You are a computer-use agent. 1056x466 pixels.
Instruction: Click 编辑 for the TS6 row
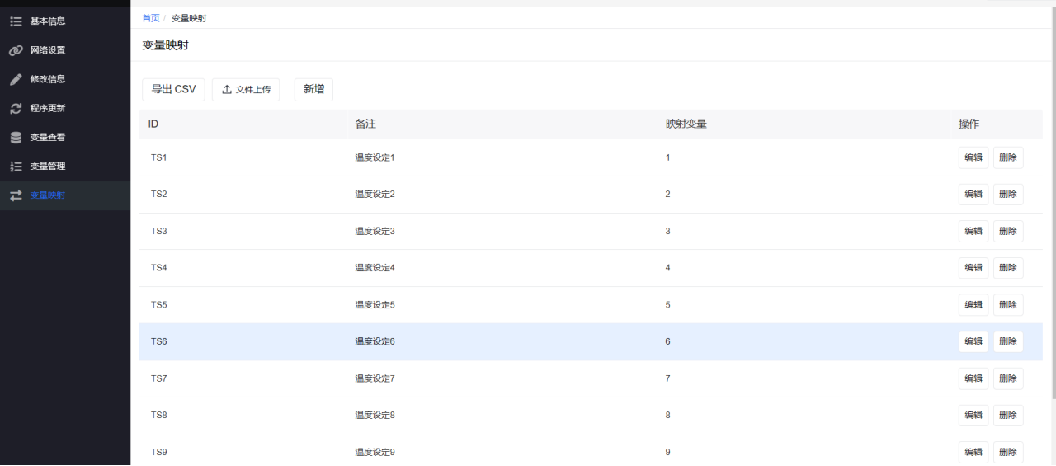coord(973,342)
